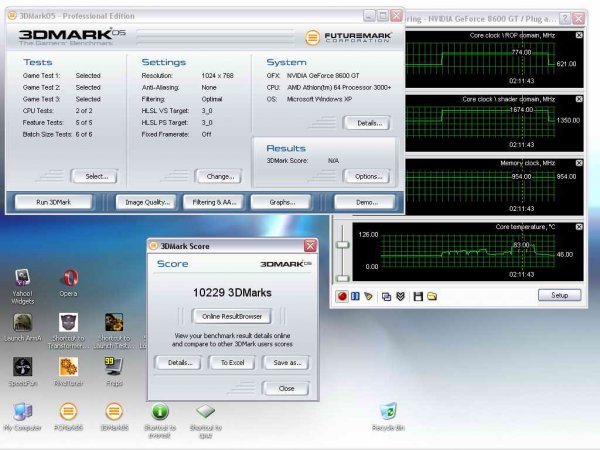
Task: Click the Futuremark Corporation logo
Action: click(x=348, y=37)
